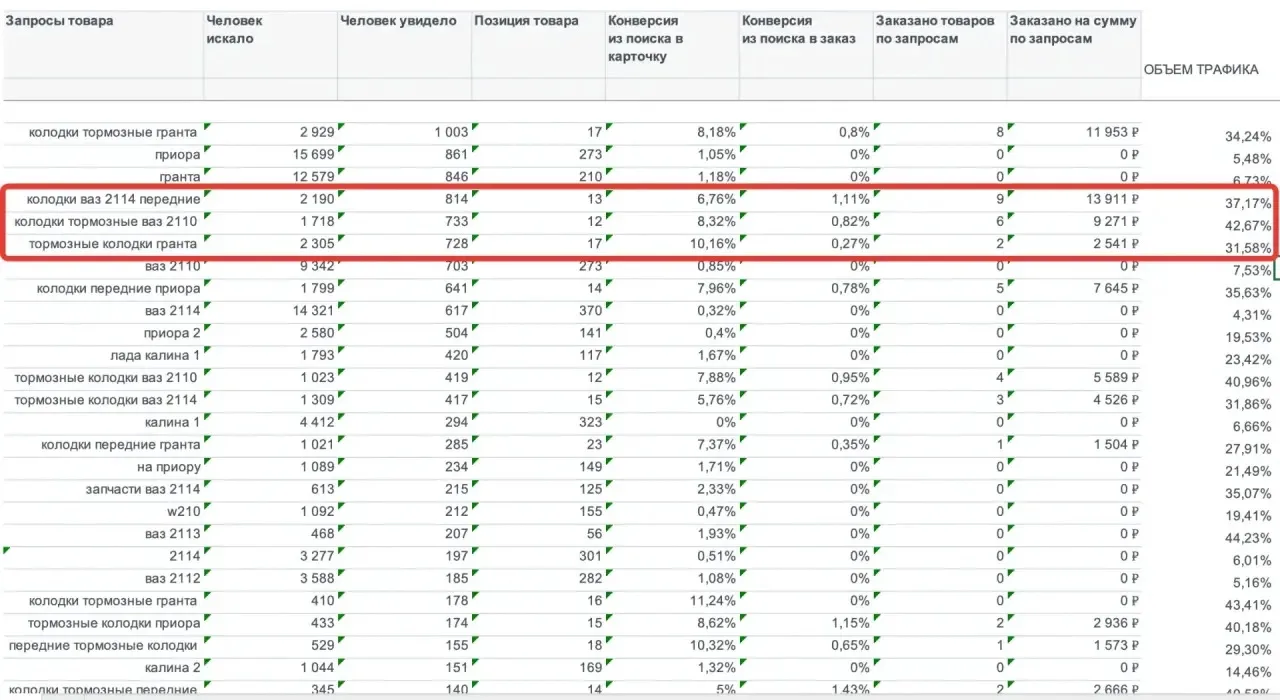Click query cell "колодки передние гранта"
The image size is (1280, 700).
(121, 444)
